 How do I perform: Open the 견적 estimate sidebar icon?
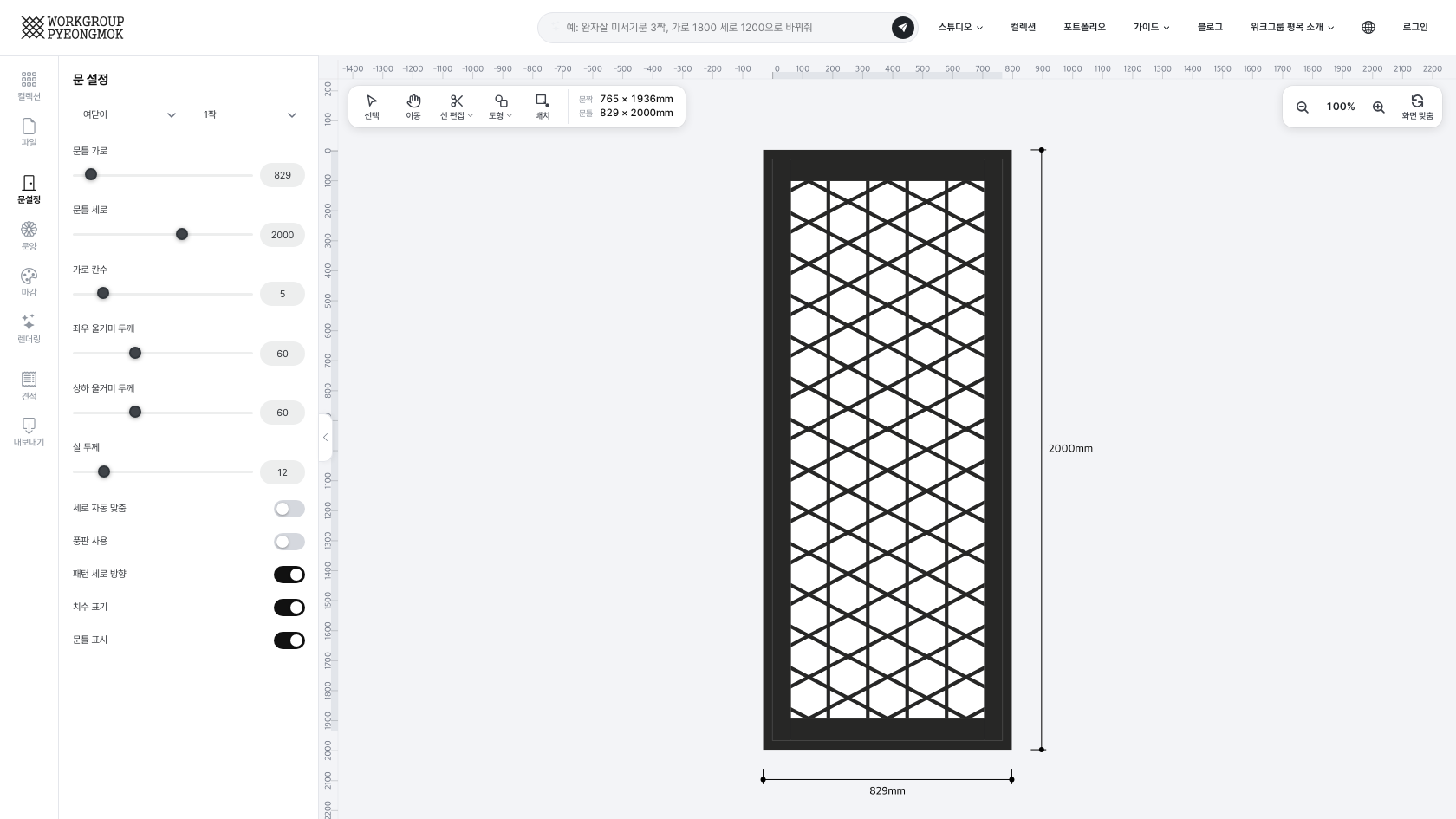pyautogui.click(x=29, y=386)
